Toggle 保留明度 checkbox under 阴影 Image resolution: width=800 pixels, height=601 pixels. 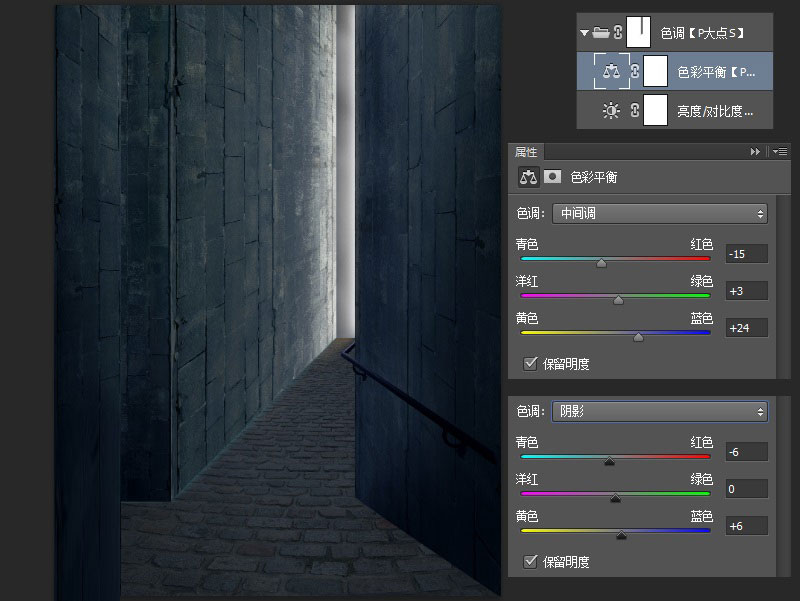[x=531, y=561]
